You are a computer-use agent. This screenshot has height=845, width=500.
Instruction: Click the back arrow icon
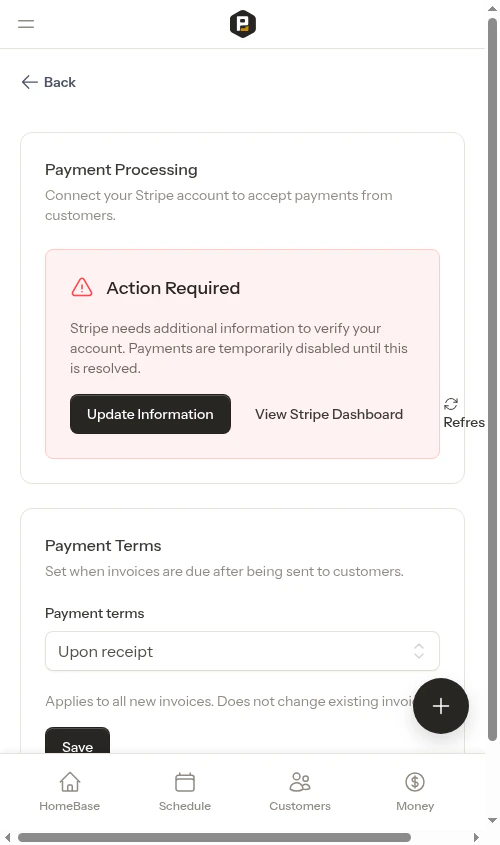[30, 82]
